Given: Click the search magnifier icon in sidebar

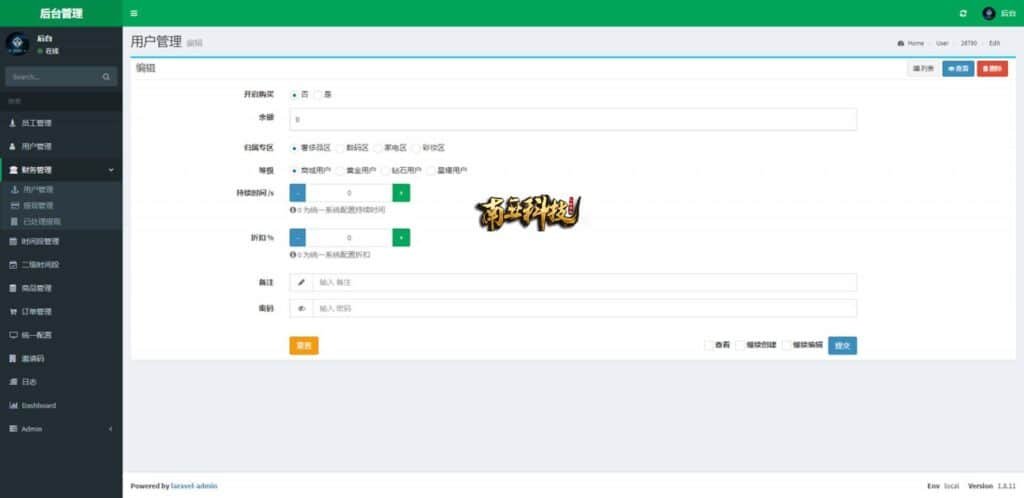Looking at the screenshot, I should [106, 77].
